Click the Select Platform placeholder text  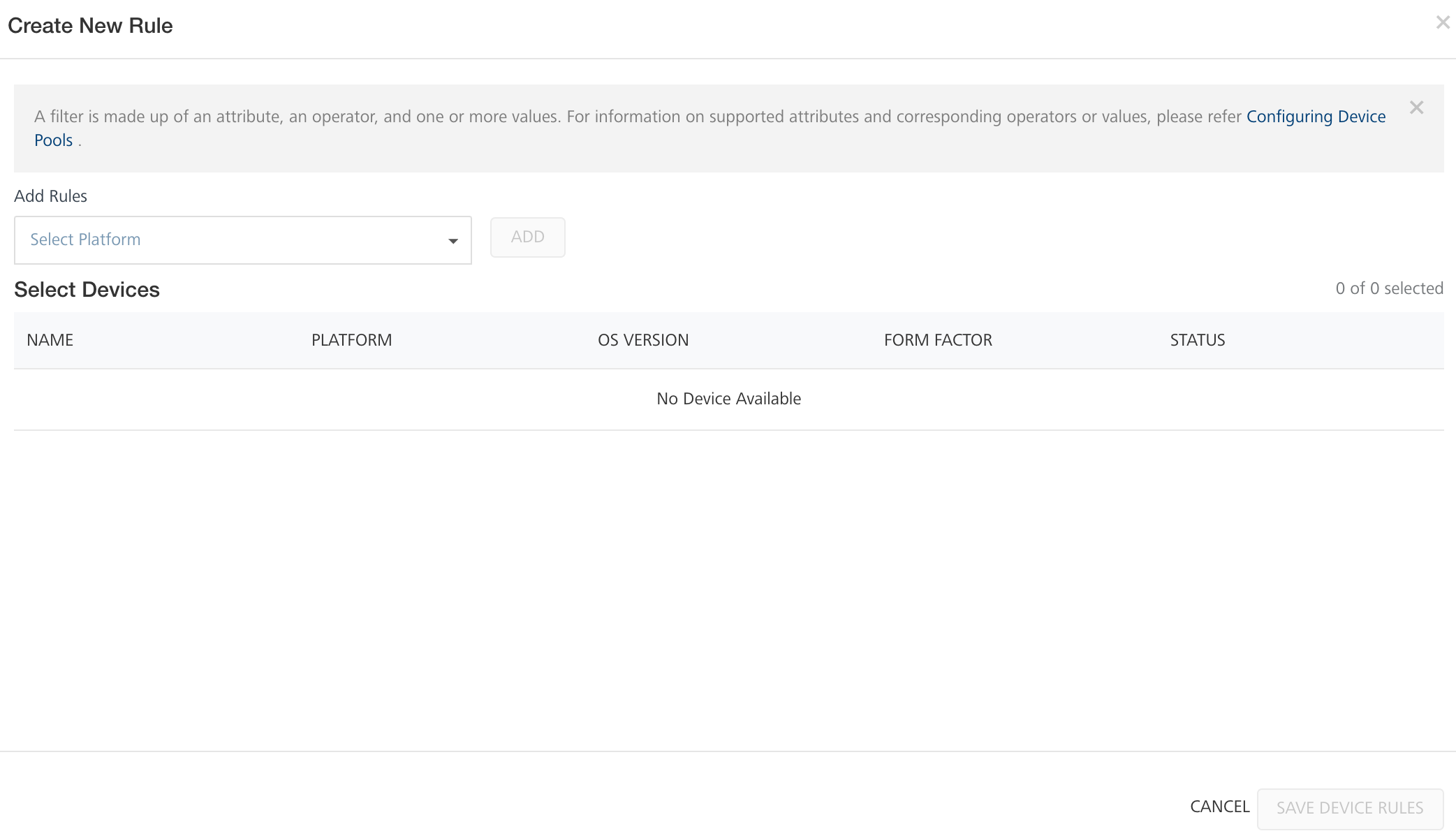pyautogui.click(x=85, y=240)
